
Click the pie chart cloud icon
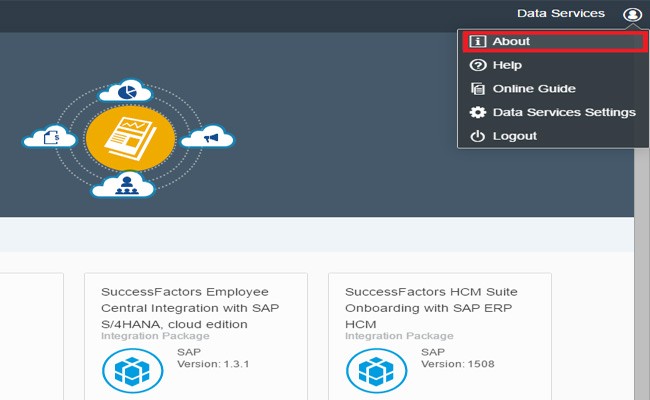(x=126, y=91)
